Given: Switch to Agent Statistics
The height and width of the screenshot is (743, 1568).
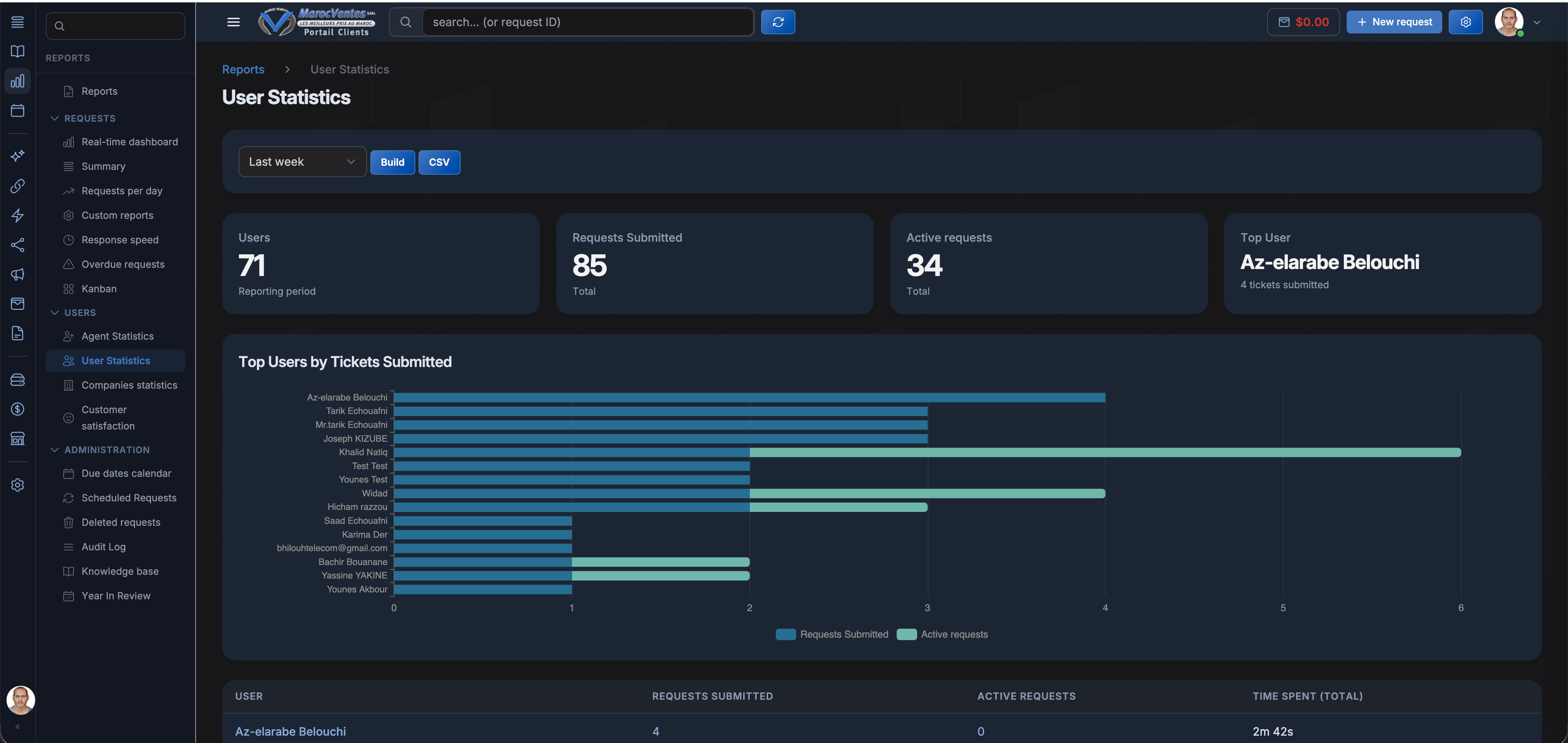Looking at the screenshot, I should pos(118,336).
